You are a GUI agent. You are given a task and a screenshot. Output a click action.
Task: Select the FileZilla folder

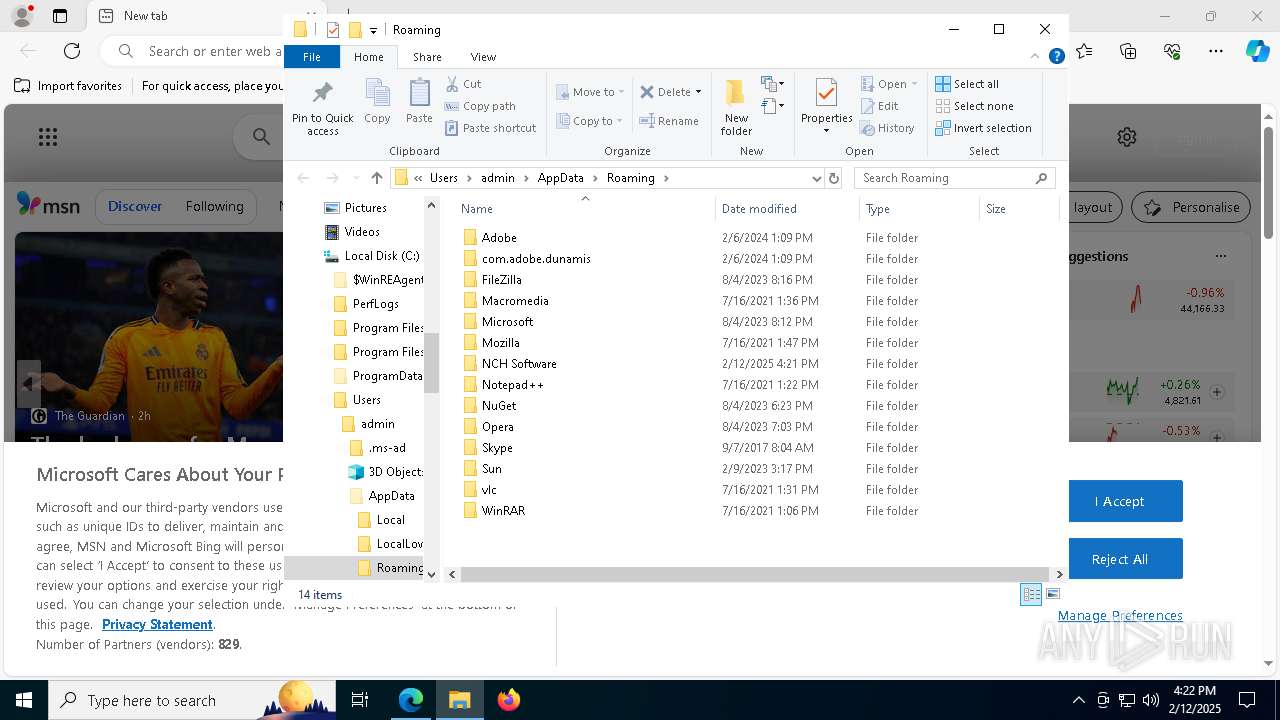point(501,280)
